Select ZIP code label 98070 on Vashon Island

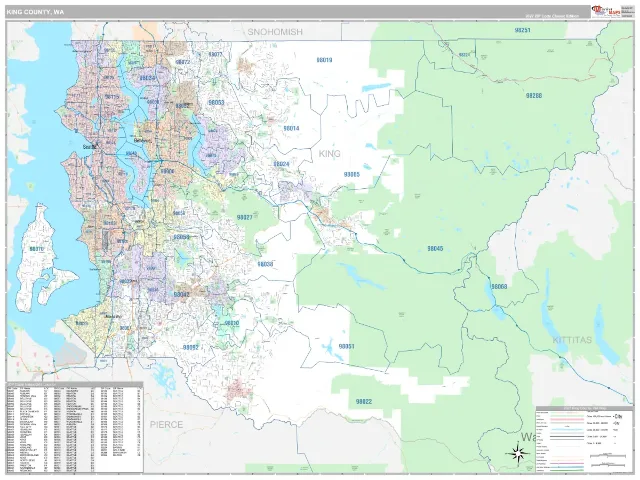[x=37, y=249]
